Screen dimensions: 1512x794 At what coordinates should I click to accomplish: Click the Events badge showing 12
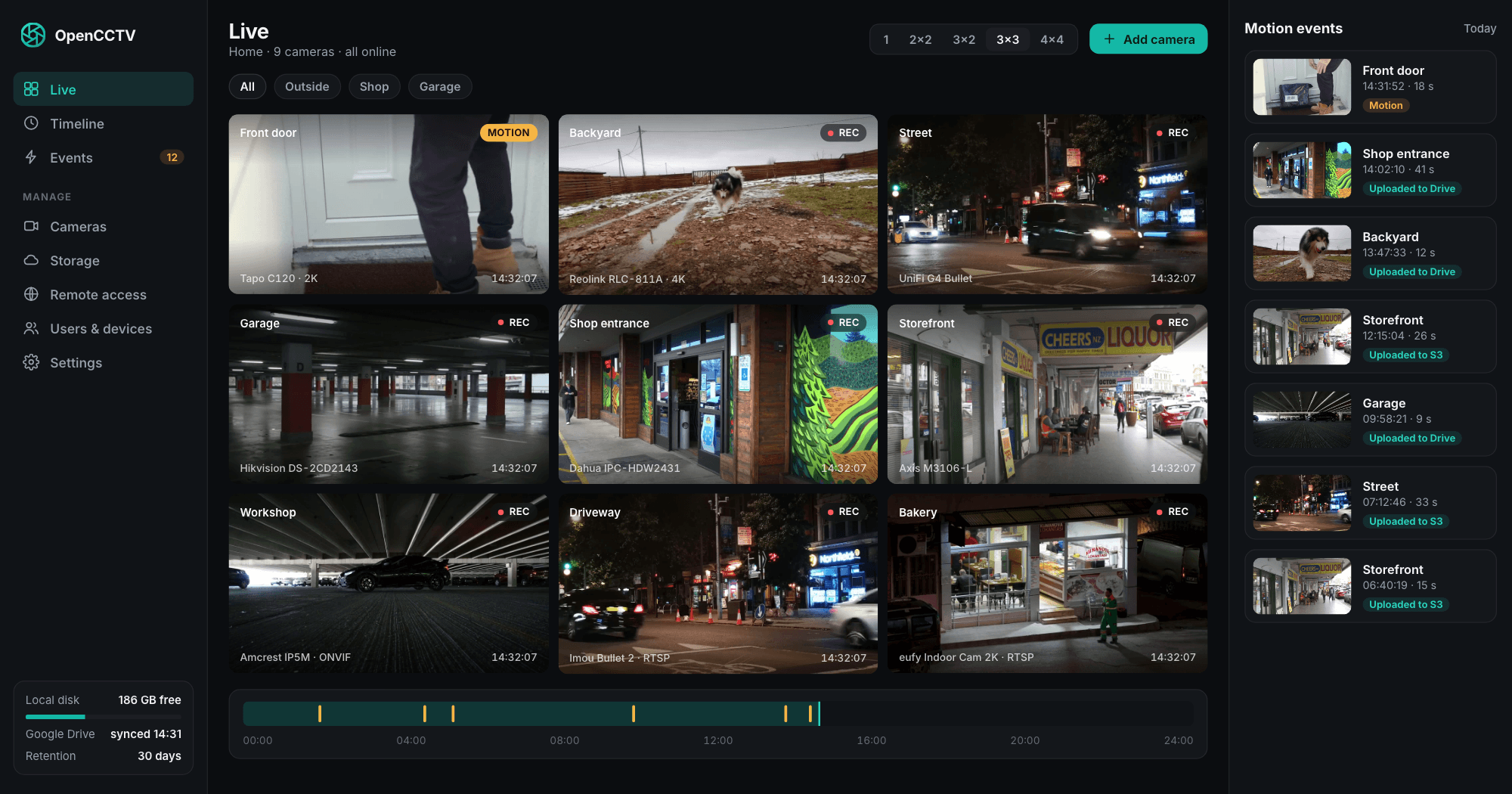point(172,157)
